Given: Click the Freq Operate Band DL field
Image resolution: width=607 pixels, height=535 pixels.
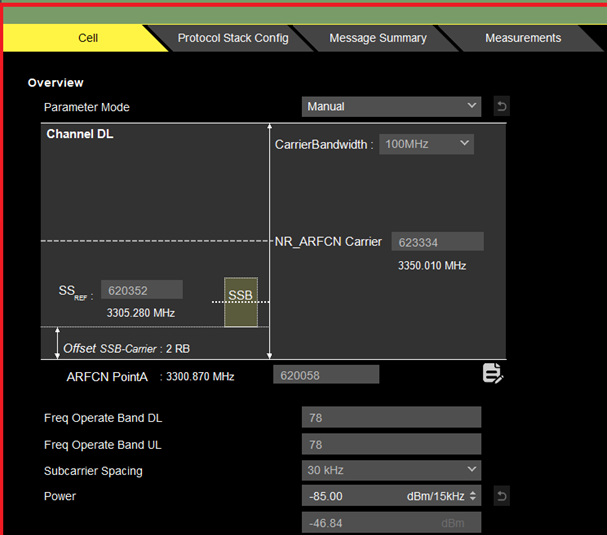Looking at the screenshot, I should [x=391, y=417].
